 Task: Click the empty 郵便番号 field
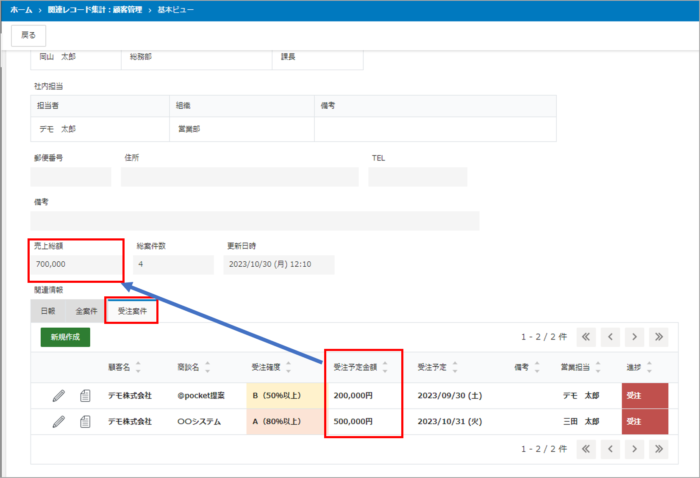click(71, 177)
